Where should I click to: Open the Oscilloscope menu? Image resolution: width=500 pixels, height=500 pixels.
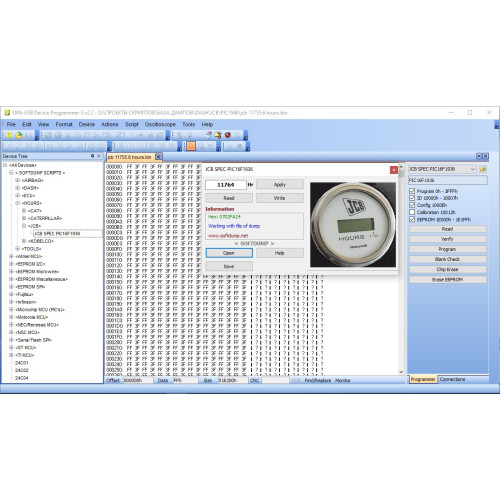[160, 124]
